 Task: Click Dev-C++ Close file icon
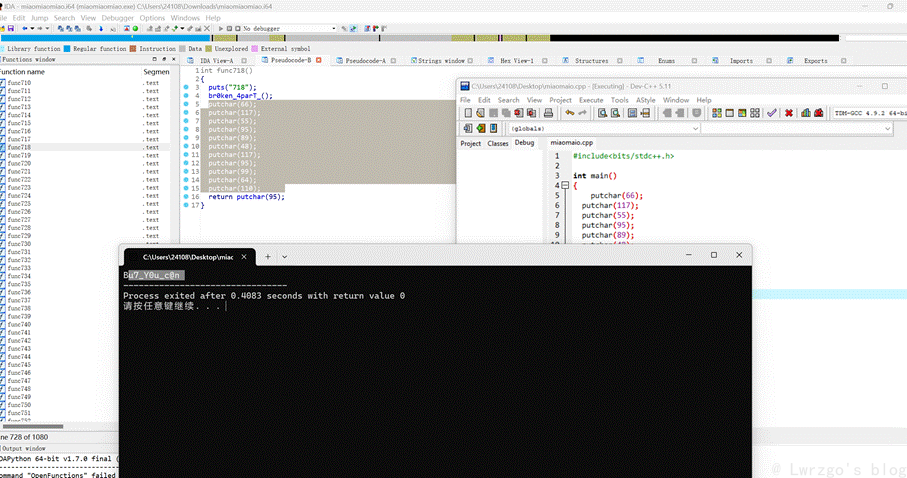pos(518,113)
